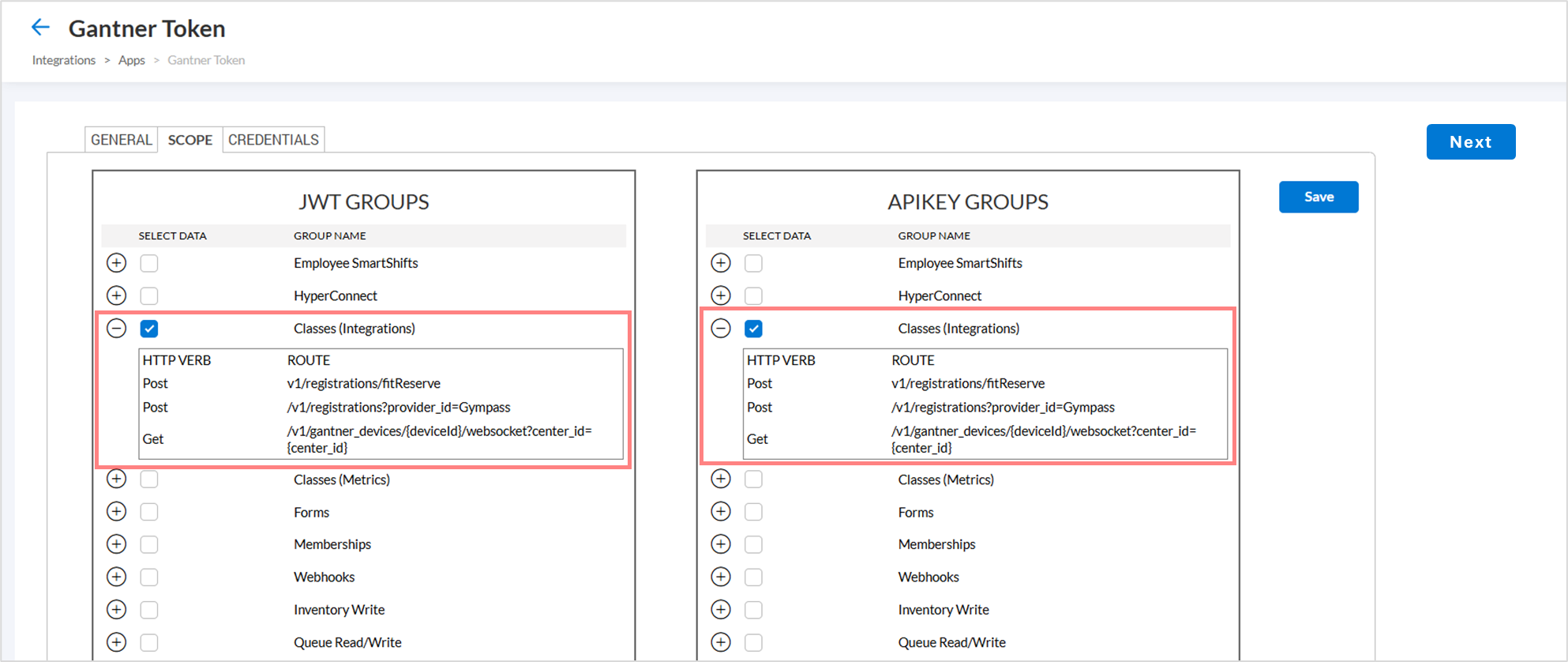This screenshot has width=1568, height=662.
Task: Click APIKEY Memberships group name
Action: (x=936, y=544)
